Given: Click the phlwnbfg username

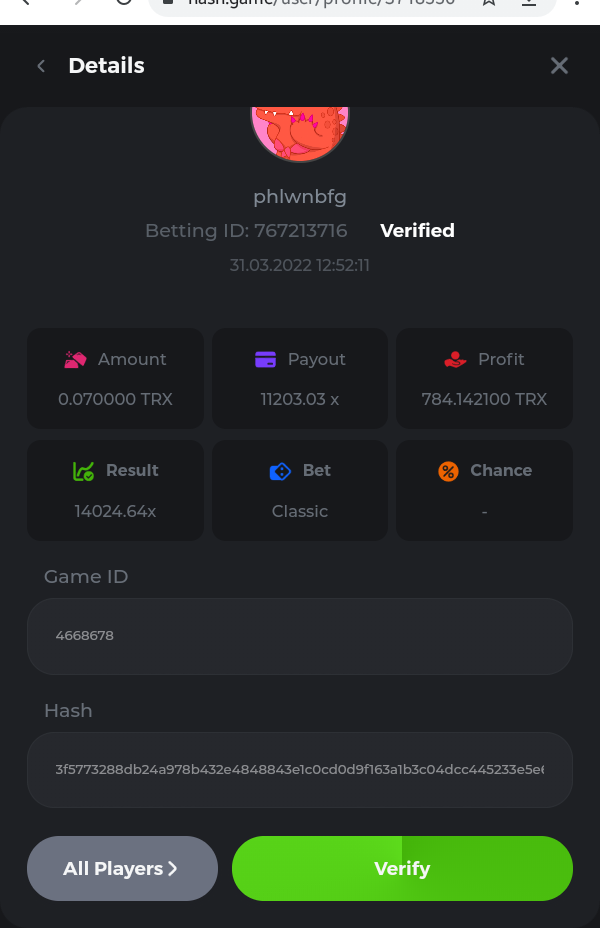Looking at the screenshot, I should coord(299,196).
